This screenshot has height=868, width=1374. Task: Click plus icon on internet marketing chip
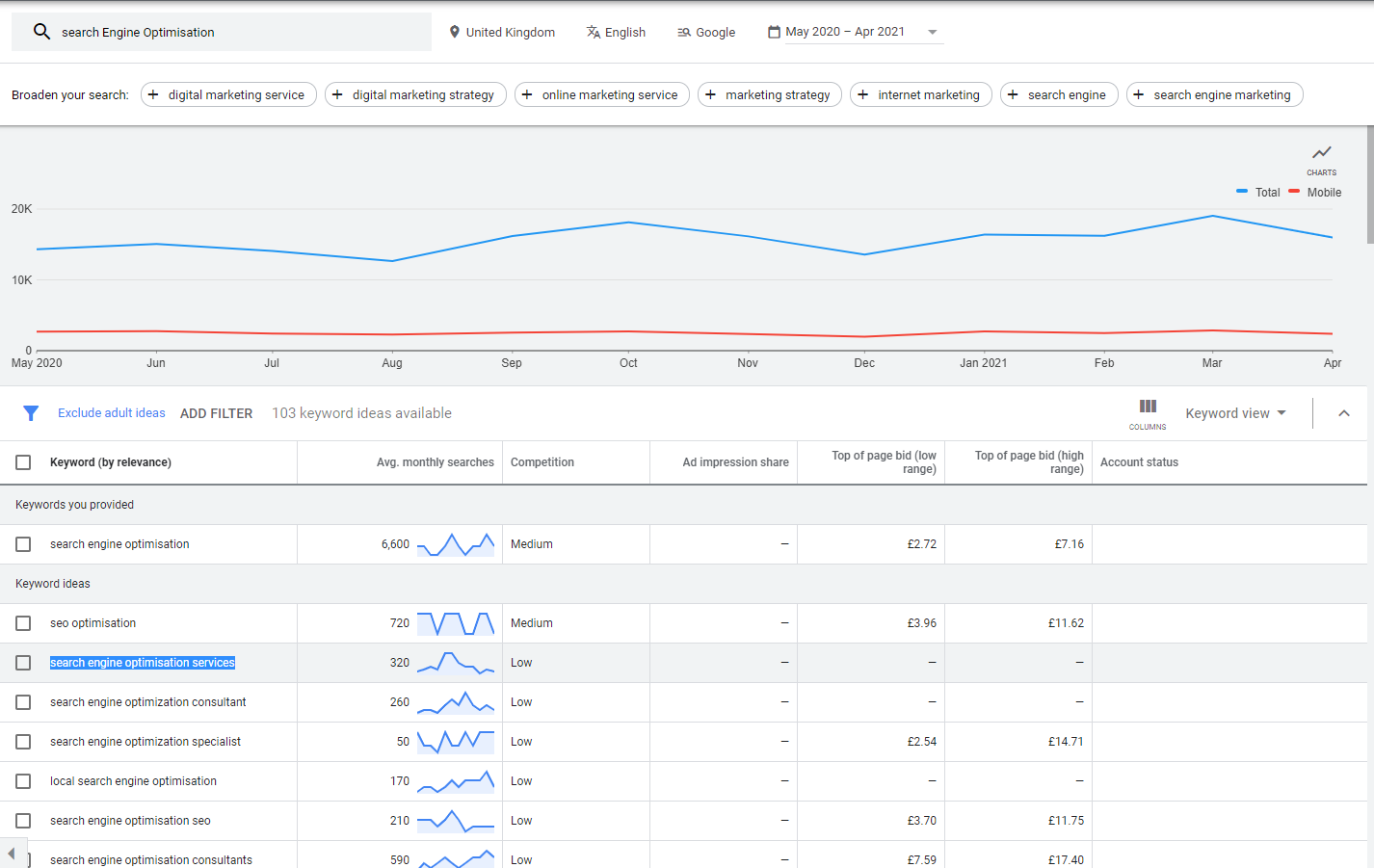(862, 94)
